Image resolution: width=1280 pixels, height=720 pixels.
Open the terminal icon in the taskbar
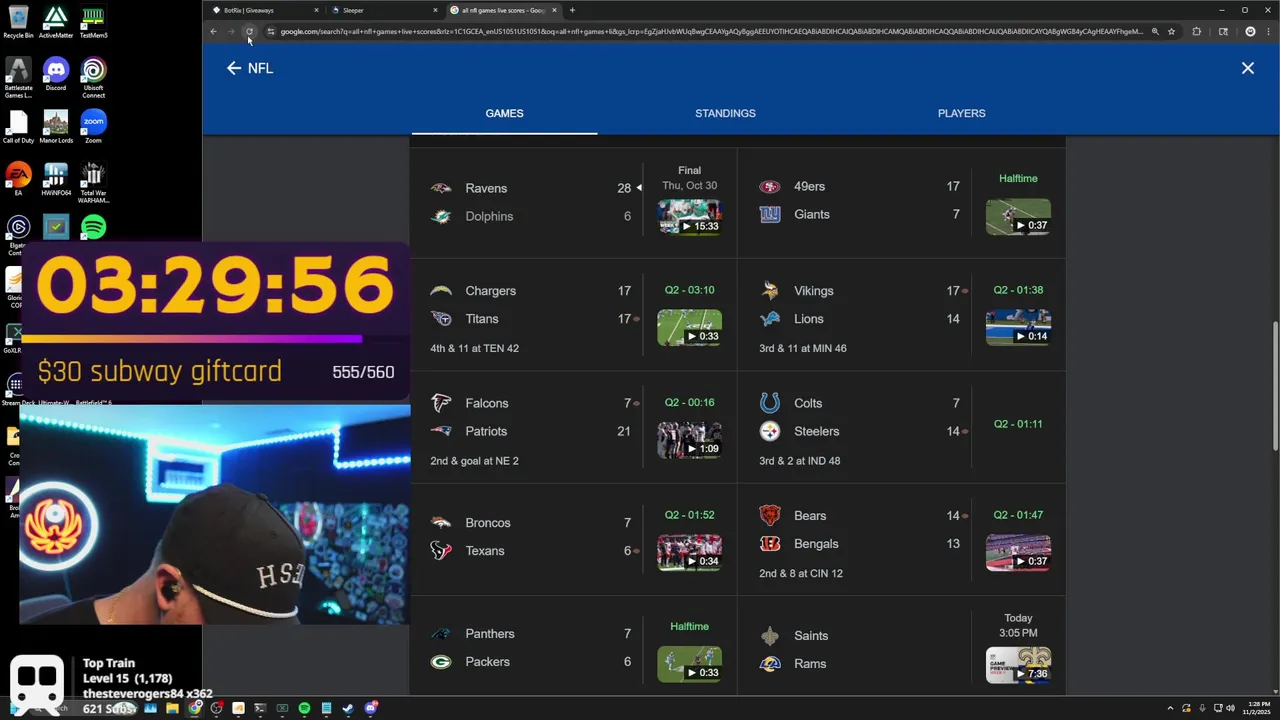tap(260, 708)
